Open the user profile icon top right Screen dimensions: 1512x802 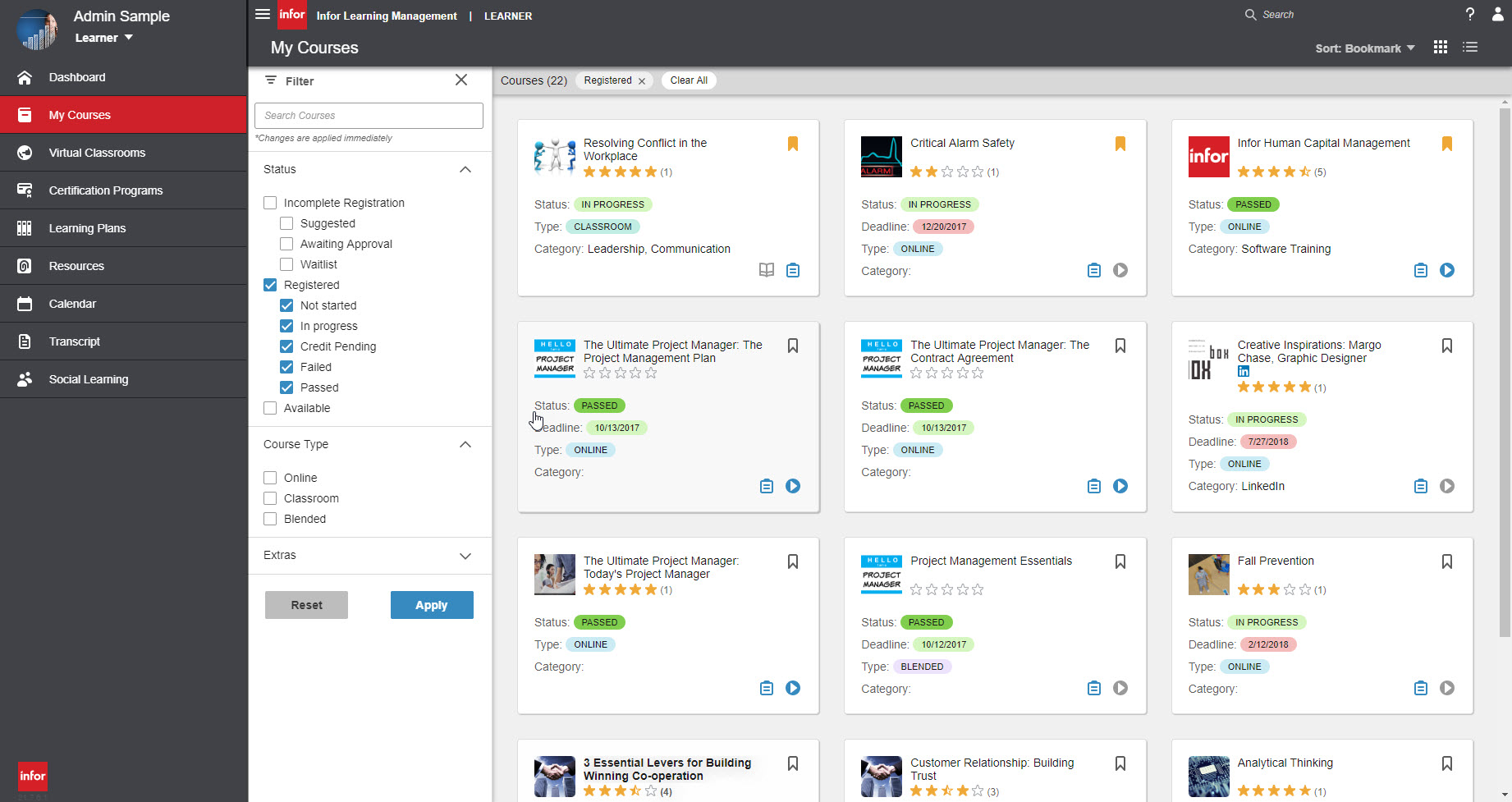pyautogui.click(x=1496, y=14)
